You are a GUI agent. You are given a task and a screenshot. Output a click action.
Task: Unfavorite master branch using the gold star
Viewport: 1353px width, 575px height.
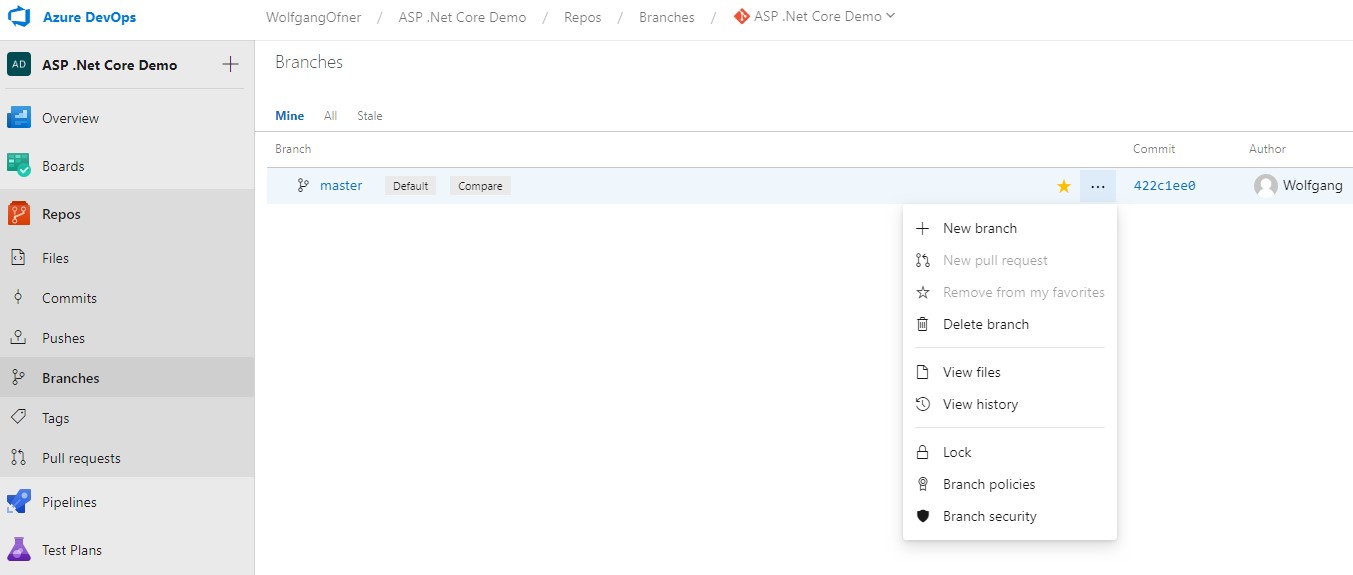click(x=1064, y=186)
